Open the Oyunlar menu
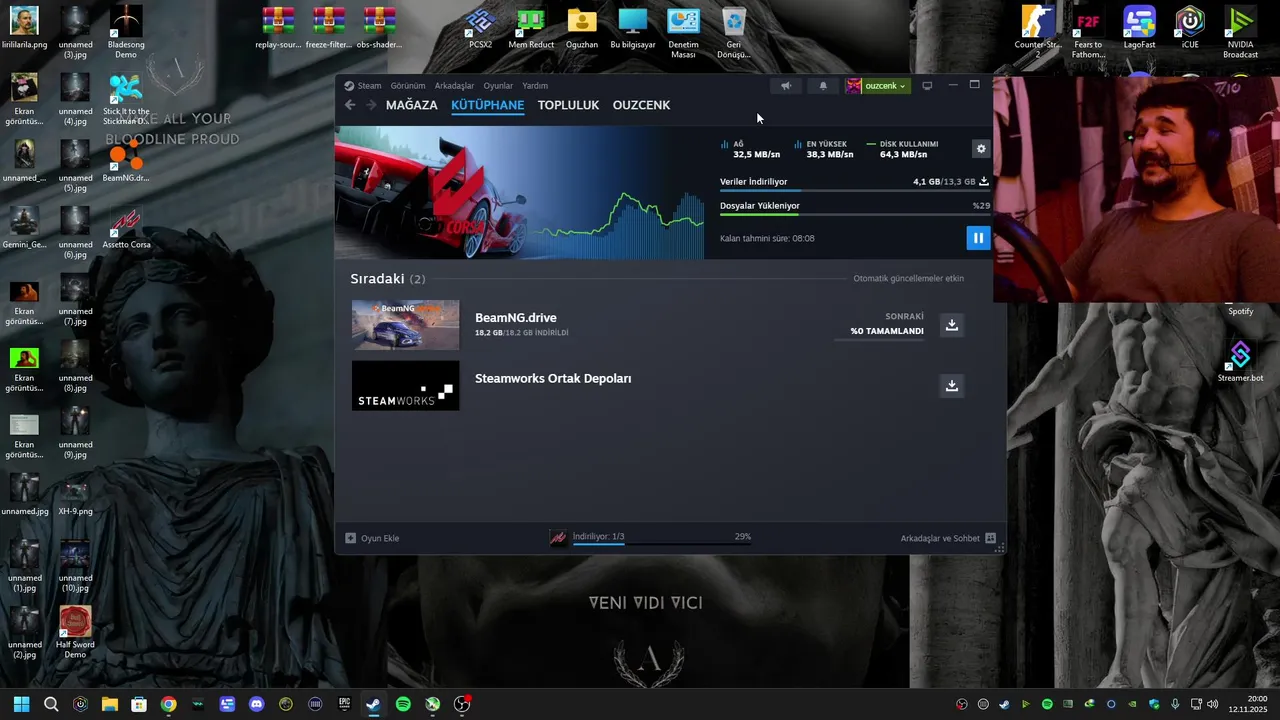Viewport: 1280px width, 720px height. (x=498, y=86)
